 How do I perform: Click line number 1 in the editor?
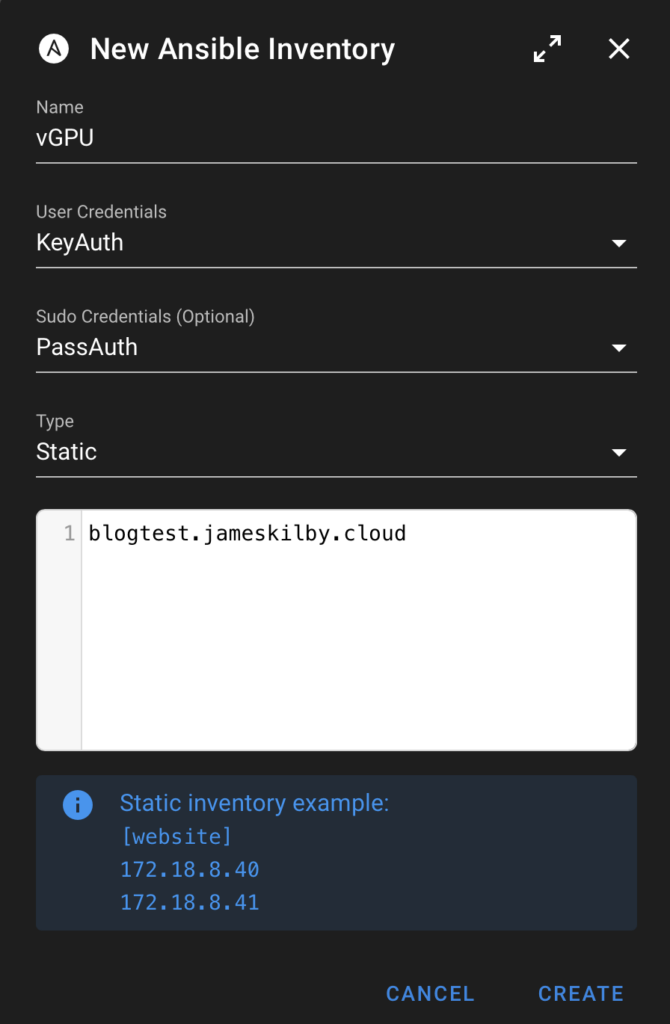67,533
